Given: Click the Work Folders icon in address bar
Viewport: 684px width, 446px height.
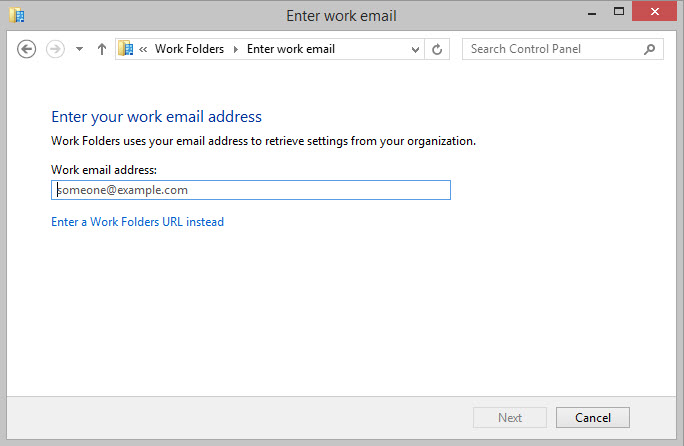Looking at the screenshot, I should click(x=126, y=49).
